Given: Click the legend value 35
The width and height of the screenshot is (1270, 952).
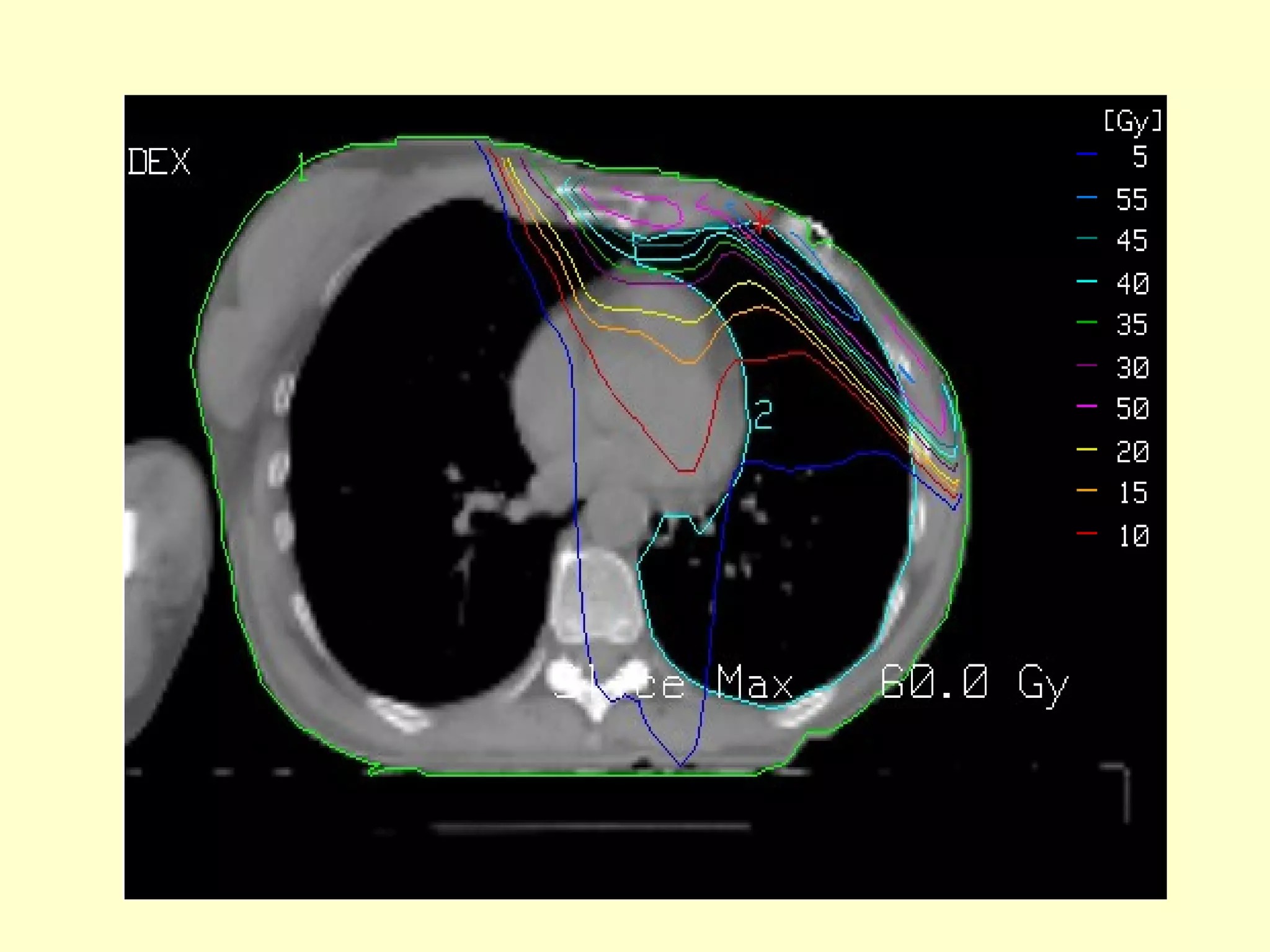Looking at the screenshot, I should [x=1132, y=324].
